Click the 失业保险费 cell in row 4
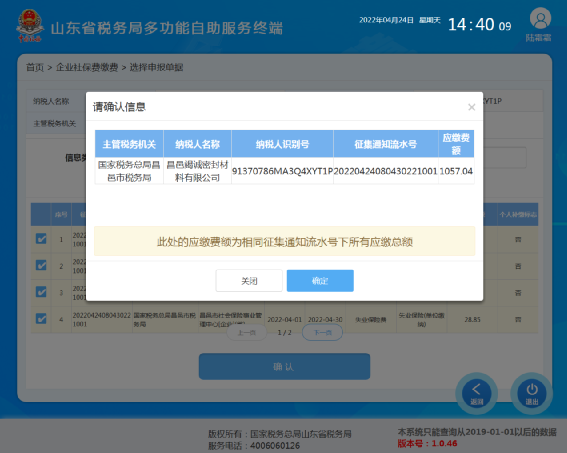567x453 pixels. 371,320
